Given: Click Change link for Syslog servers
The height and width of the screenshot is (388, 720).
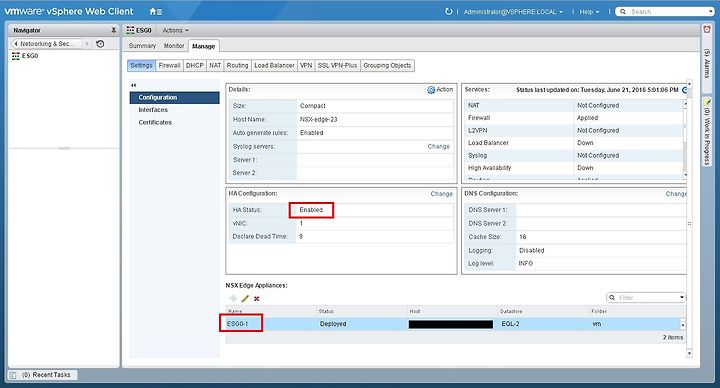Looking at the screenshot, I should (x=439, y=146).
